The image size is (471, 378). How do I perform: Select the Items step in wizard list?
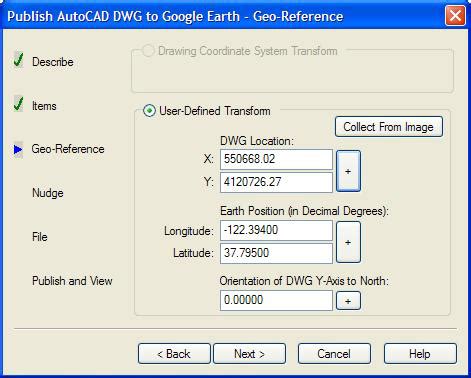tap(44, 106)
